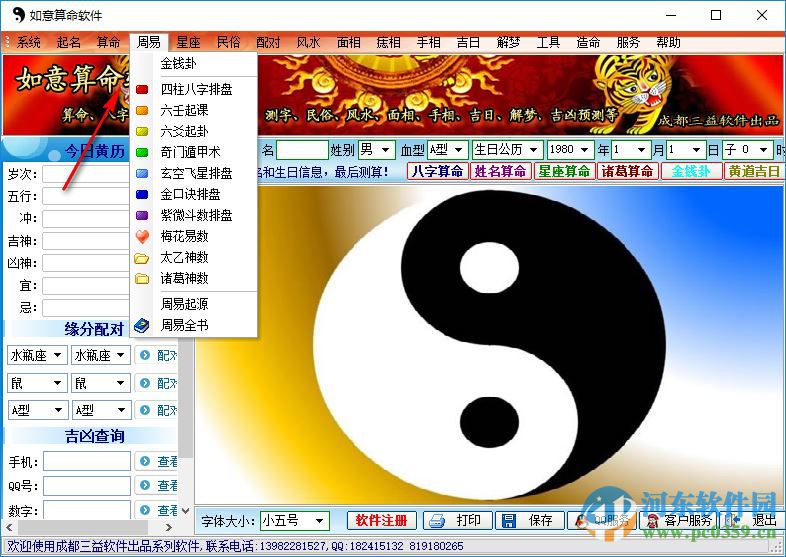786x557 pixels.
Task: Click red icon beside 四柱八字排盘
Action: 142,89
